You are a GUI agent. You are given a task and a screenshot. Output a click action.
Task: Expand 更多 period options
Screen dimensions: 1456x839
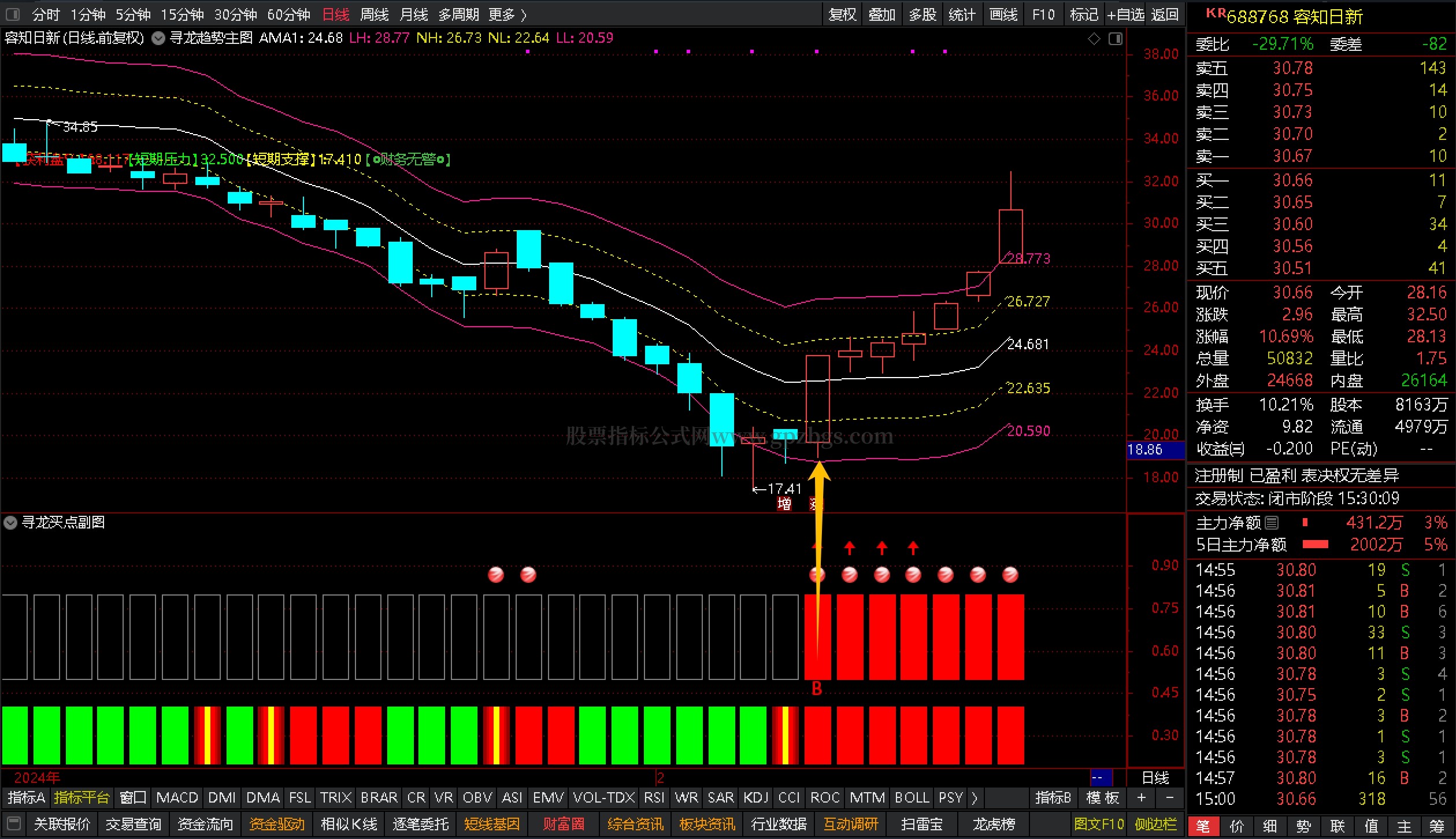[x=507, y=14]
